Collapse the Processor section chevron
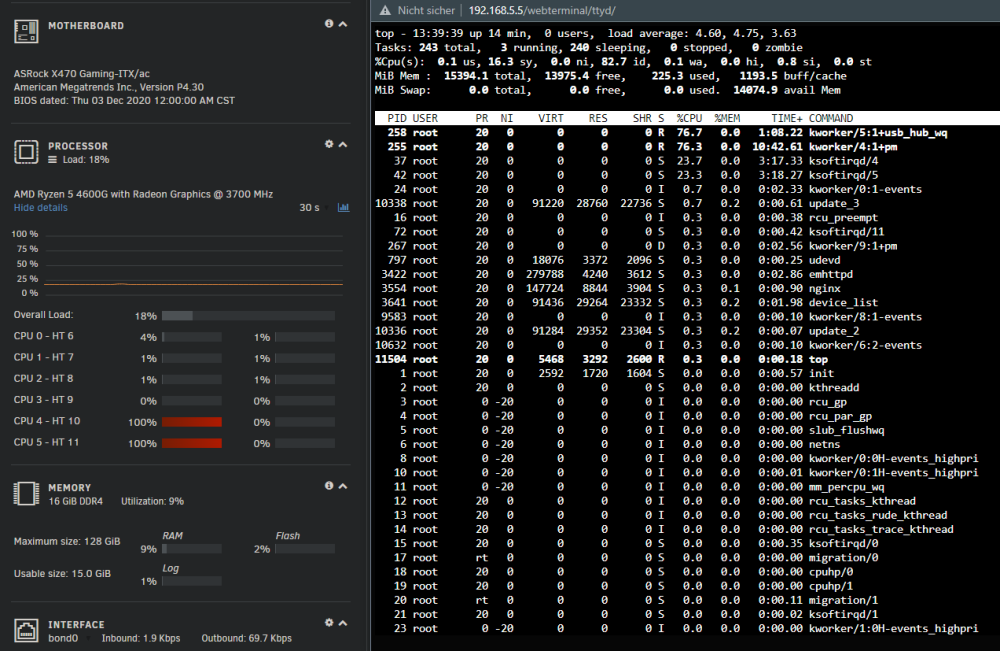The height and width of the screenshot is (651, 1000). coord(343,145)
